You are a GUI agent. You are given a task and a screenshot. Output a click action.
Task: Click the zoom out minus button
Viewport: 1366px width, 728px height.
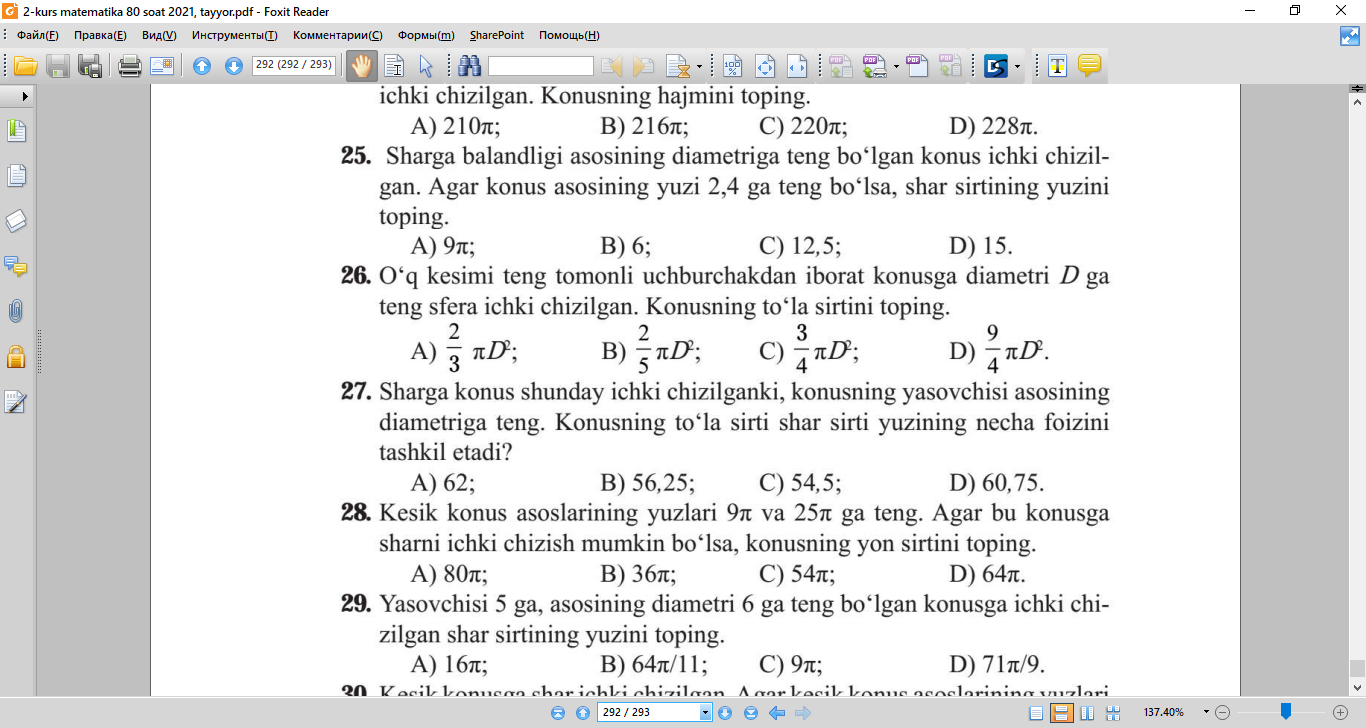click(1221, 712)
